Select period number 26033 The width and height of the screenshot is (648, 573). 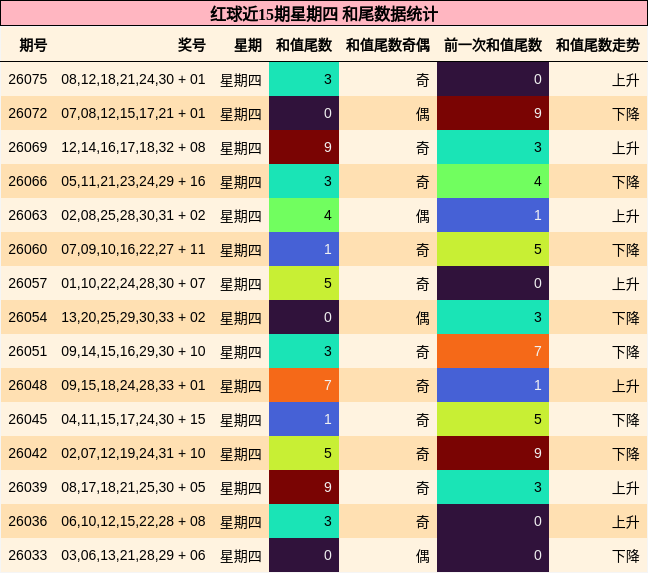pos(28,555)
